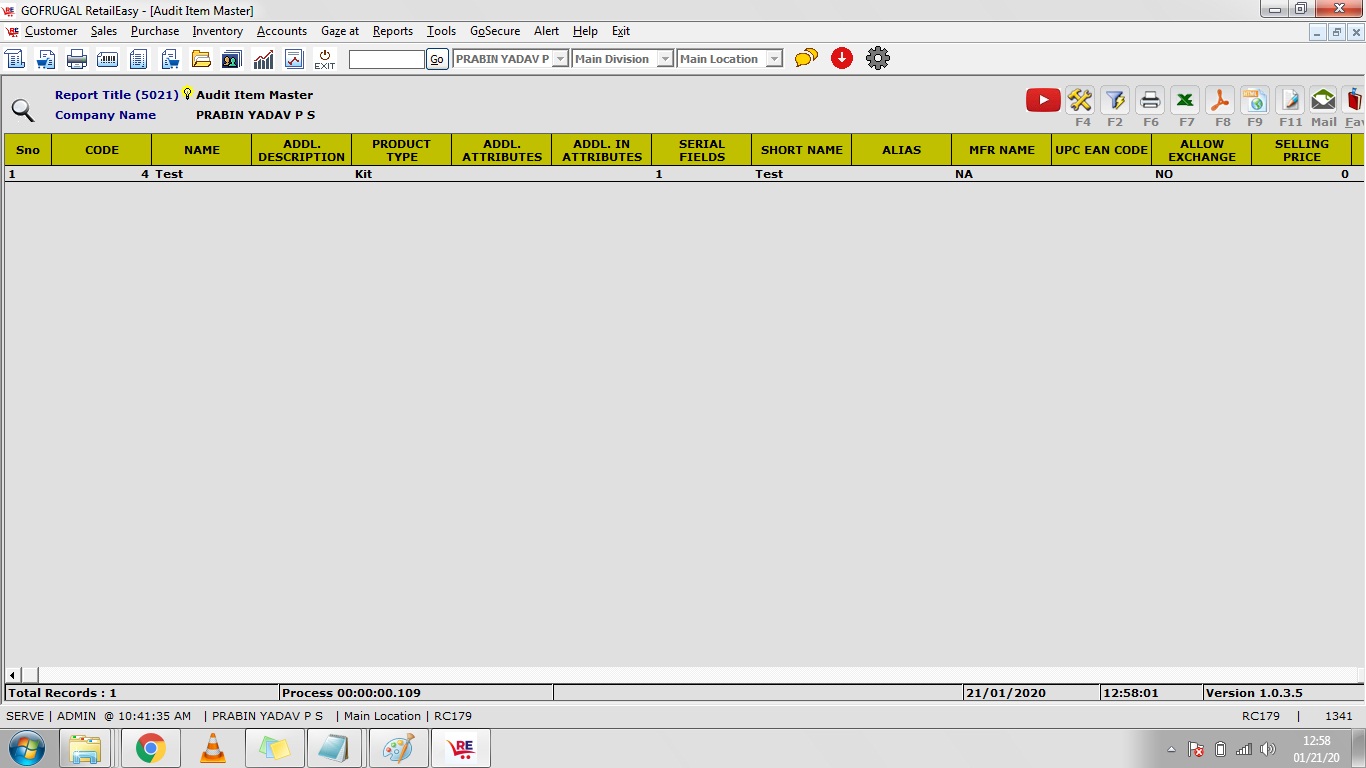This screenshot has height=768, width=1366.
Task: Click the magnifying glass search icon
Action: click(x=22, y=110)
